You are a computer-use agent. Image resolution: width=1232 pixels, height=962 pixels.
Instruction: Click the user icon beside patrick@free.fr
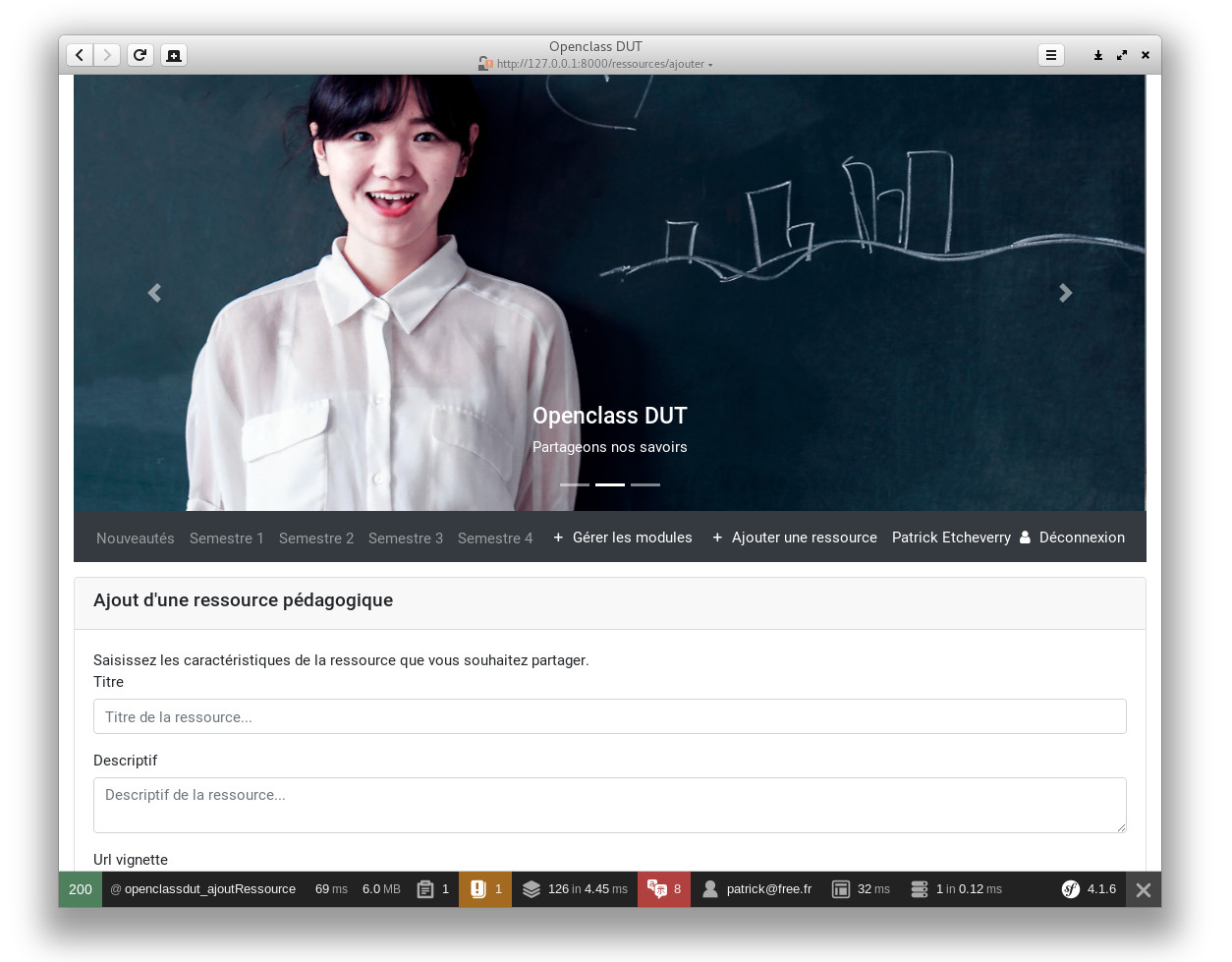tap(710, 889)
